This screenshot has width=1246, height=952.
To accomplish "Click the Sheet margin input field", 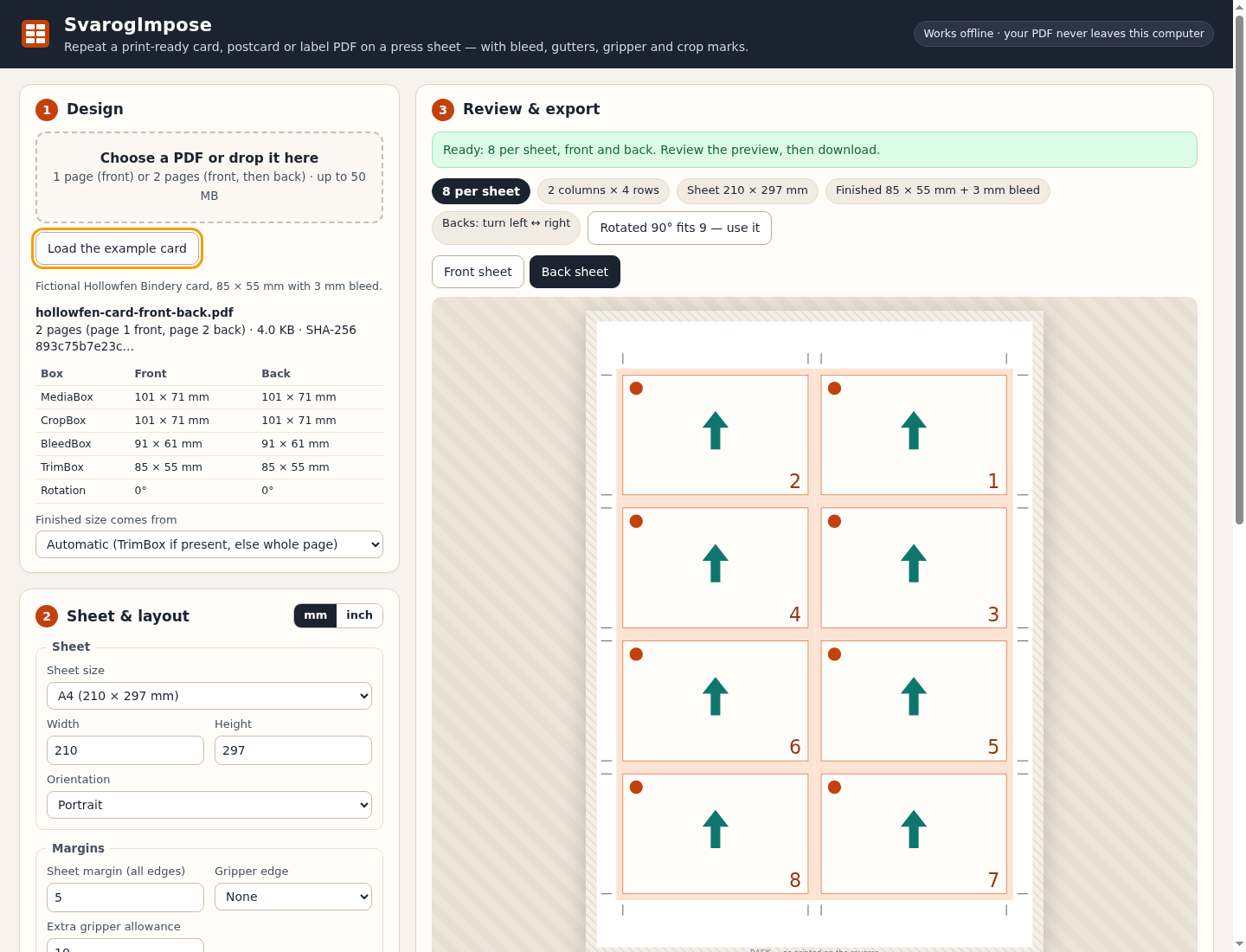I will 125,897.
